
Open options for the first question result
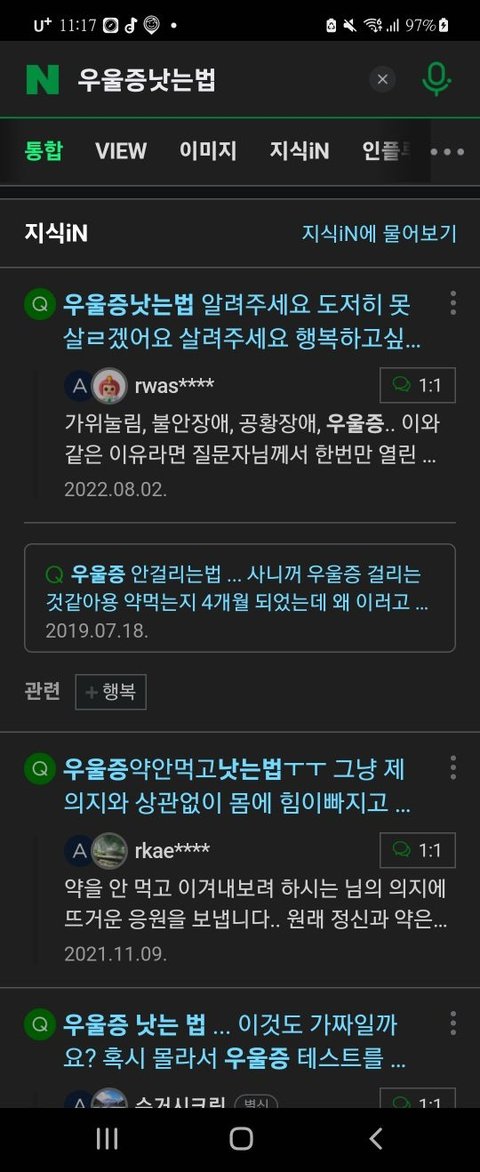452,303
